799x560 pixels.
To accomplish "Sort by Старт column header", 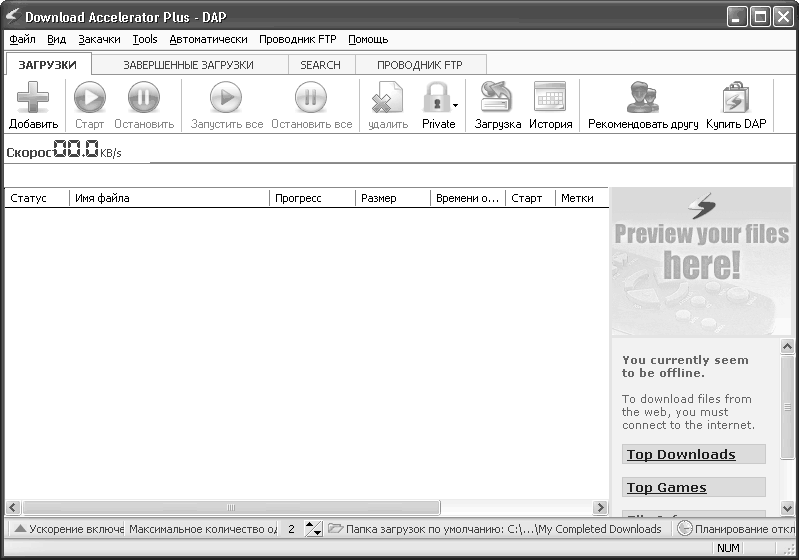I will 530,198.
